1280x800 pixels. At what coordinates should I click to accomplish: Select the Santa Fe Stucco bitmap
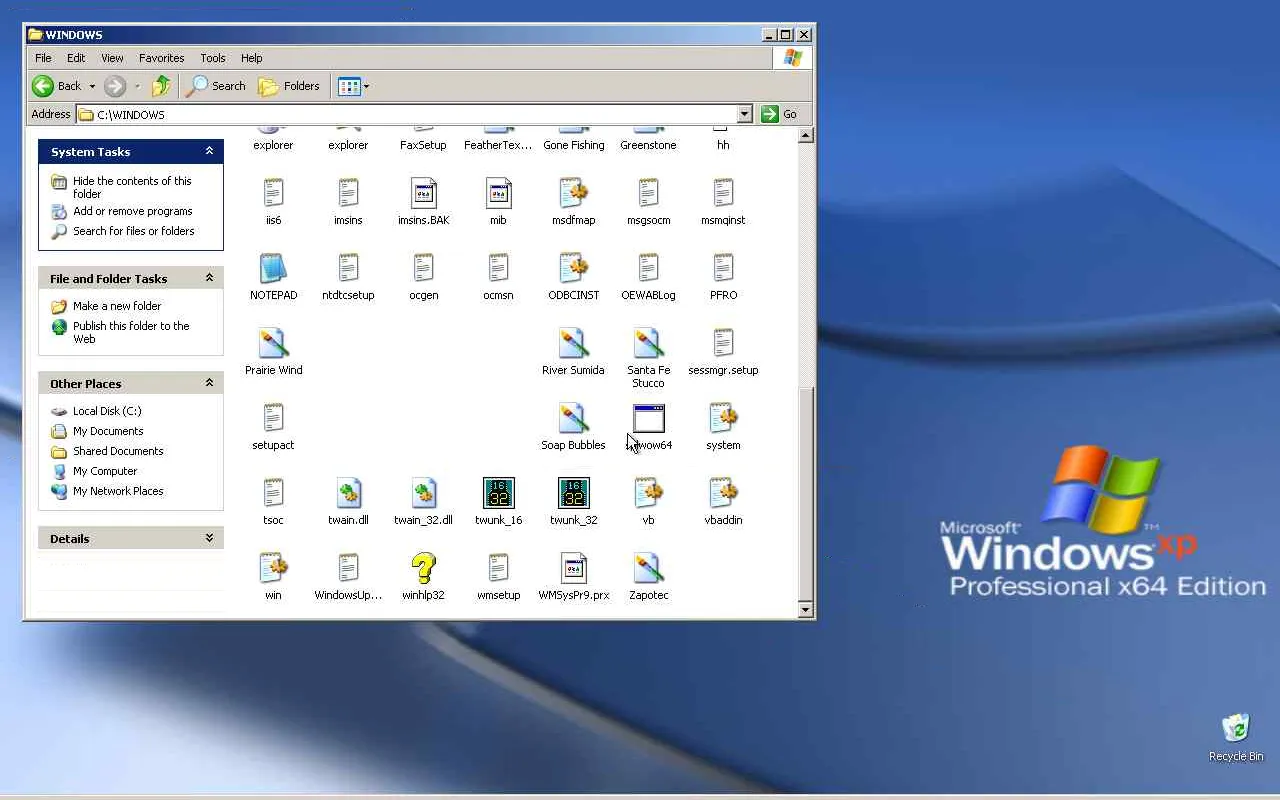click(x=648, y=343)
